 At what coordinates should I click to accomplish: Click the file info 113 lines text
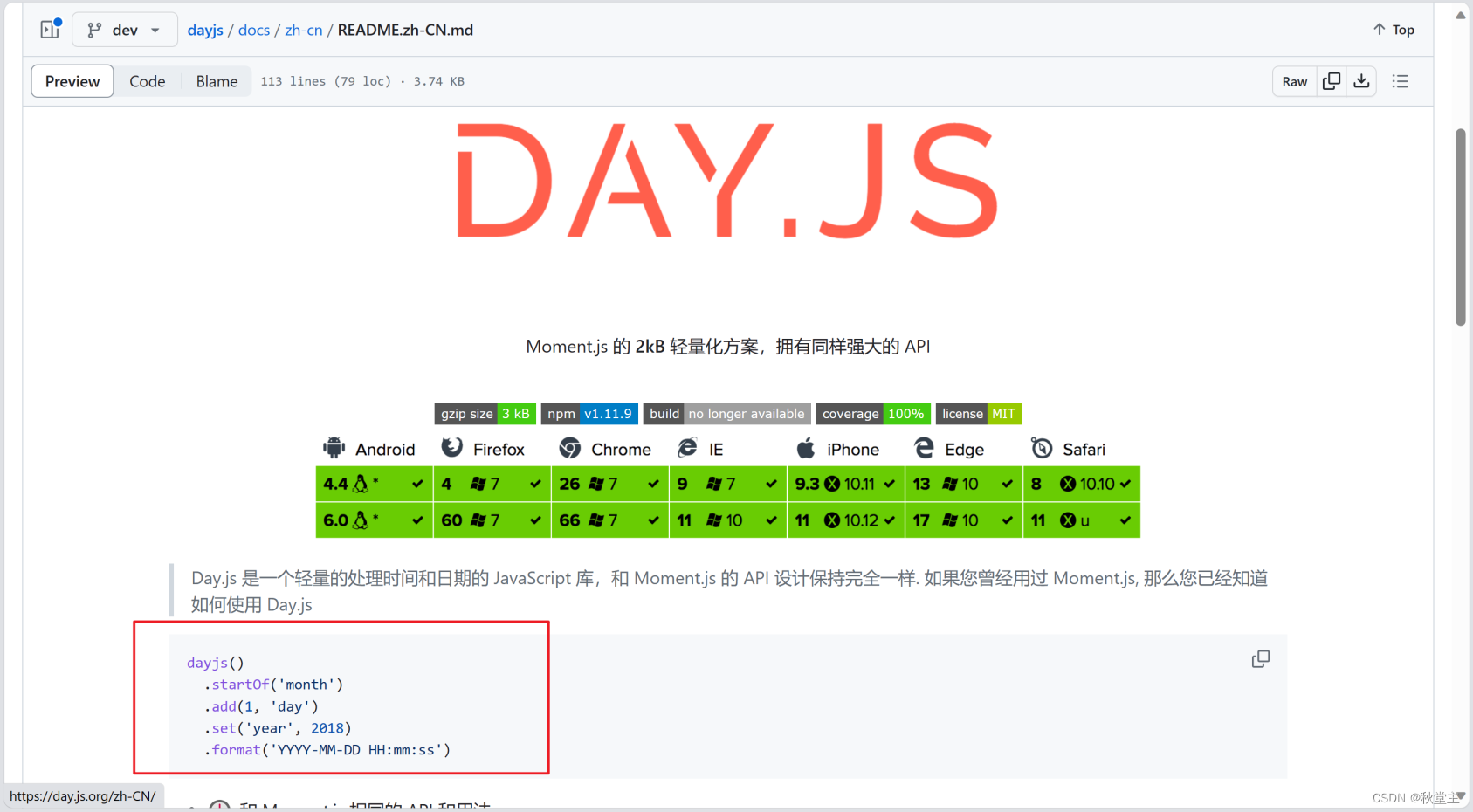click(362, 81)
